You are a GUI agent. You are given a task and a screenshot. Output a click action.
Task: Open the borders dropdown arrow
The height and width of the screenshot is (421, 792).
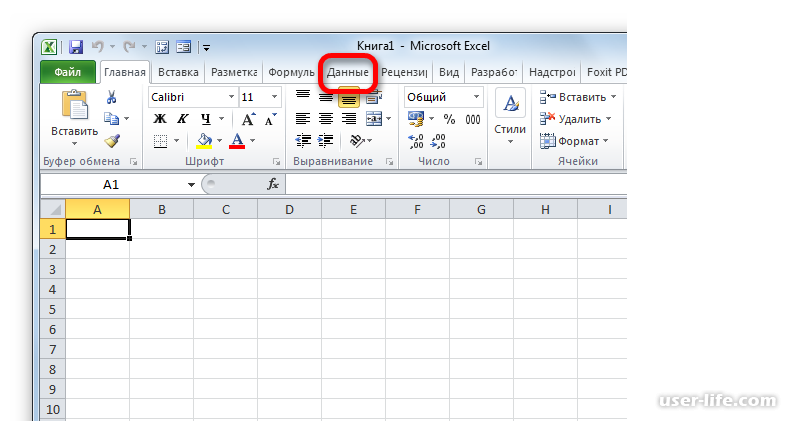(176, 141)
